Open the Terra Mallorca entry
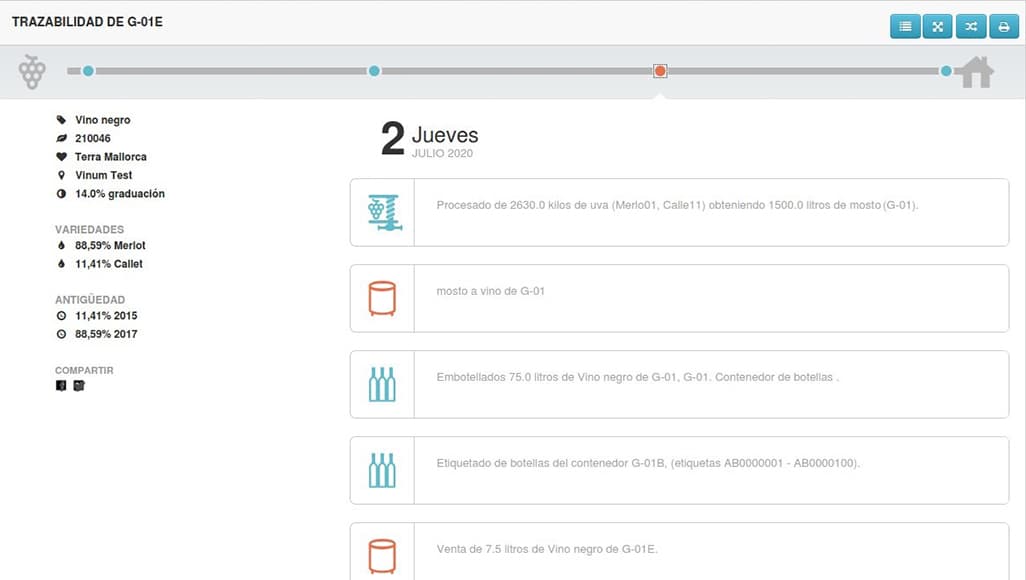 [110, 157]
